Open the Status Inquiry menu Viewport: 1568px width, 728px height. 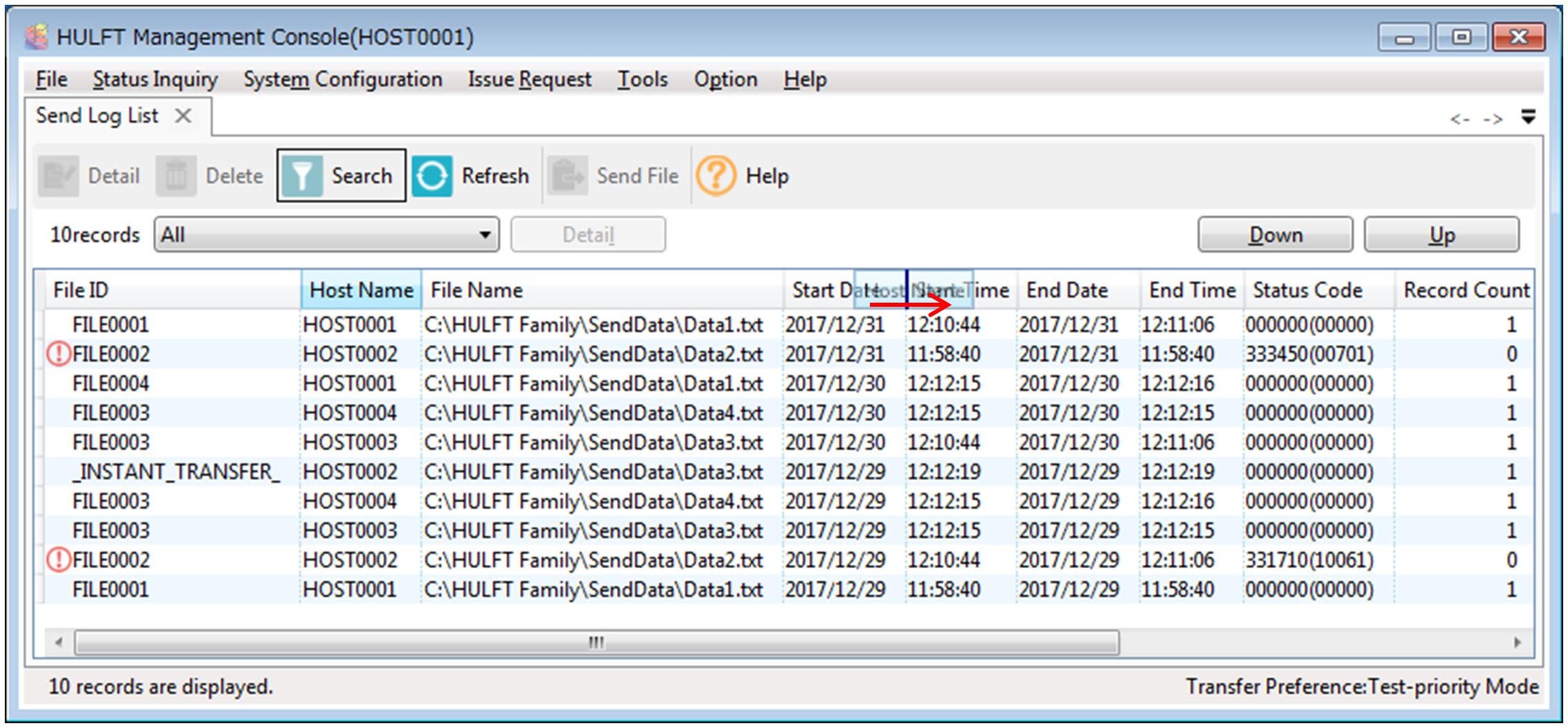pyautogui.click(x=155, y=80)
